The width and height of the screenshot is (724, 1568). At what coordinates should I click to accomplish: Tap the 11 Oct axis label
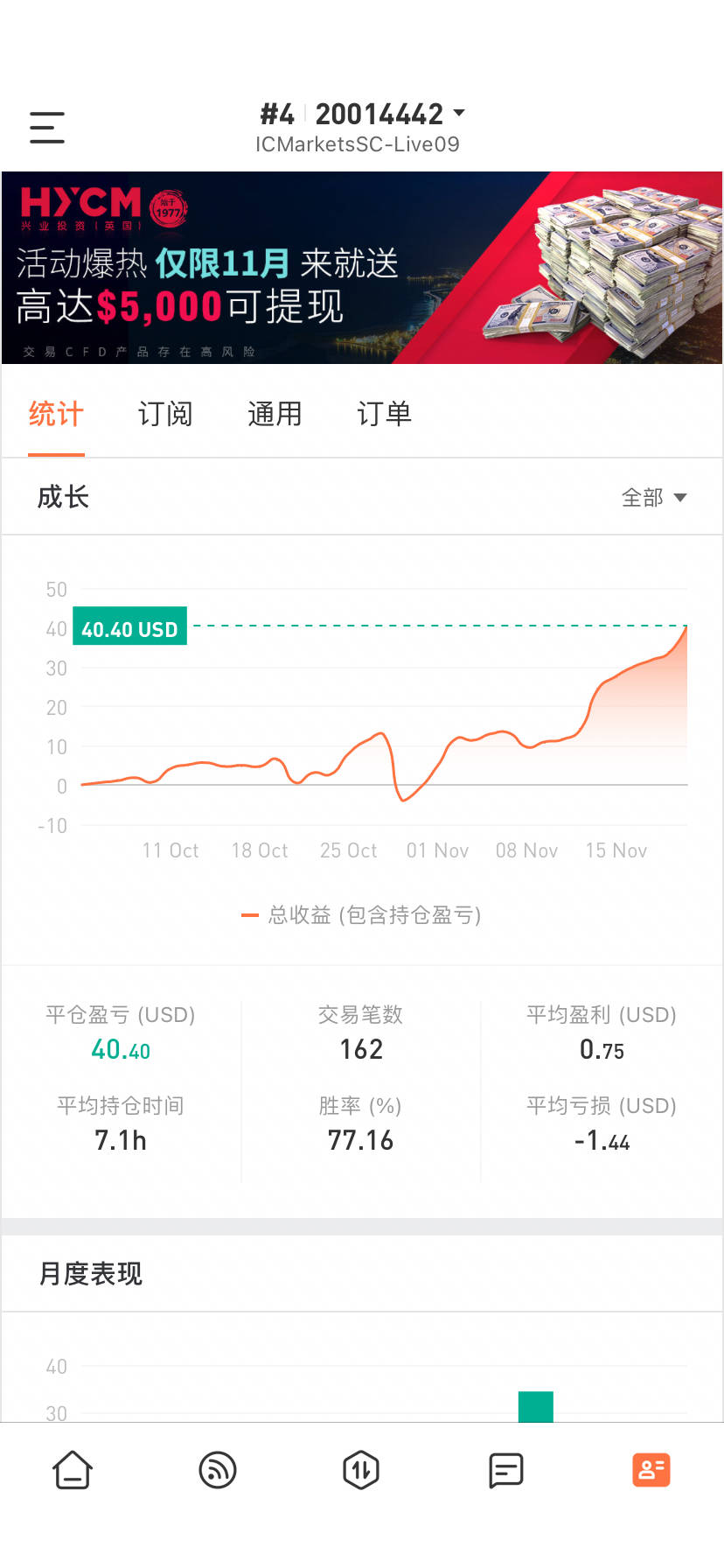[x=171, y=850]
